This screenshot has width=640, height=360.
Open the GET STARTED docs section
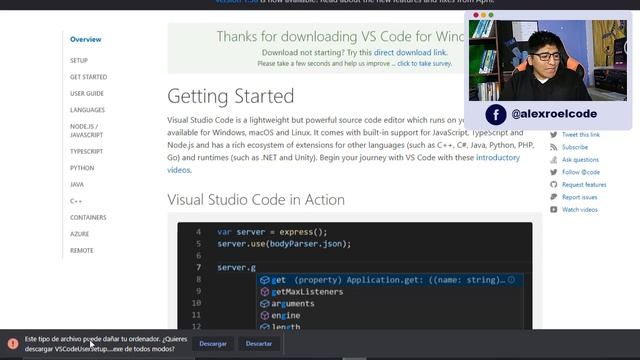click(x=88, y=77)
